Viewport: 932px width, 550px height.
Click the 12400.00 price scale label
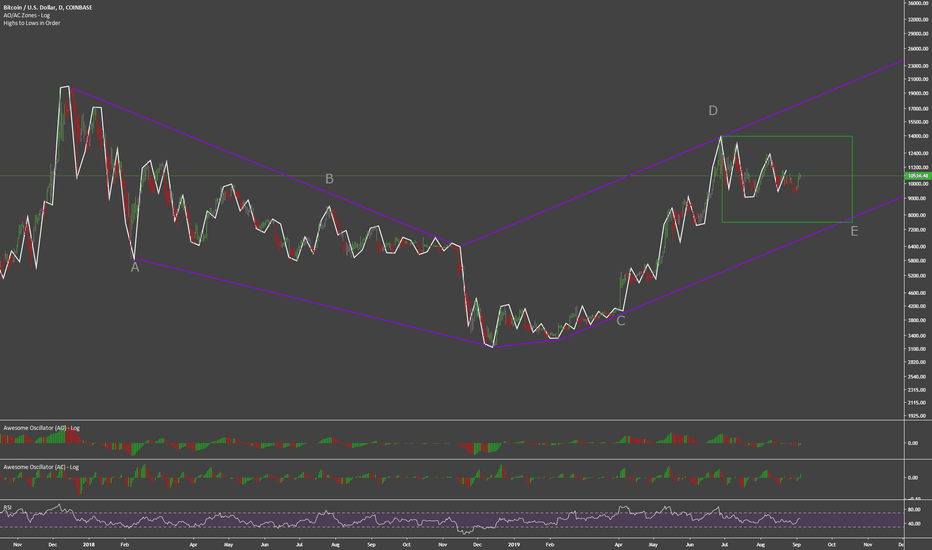pyautogui.click(x=918, y=153)
